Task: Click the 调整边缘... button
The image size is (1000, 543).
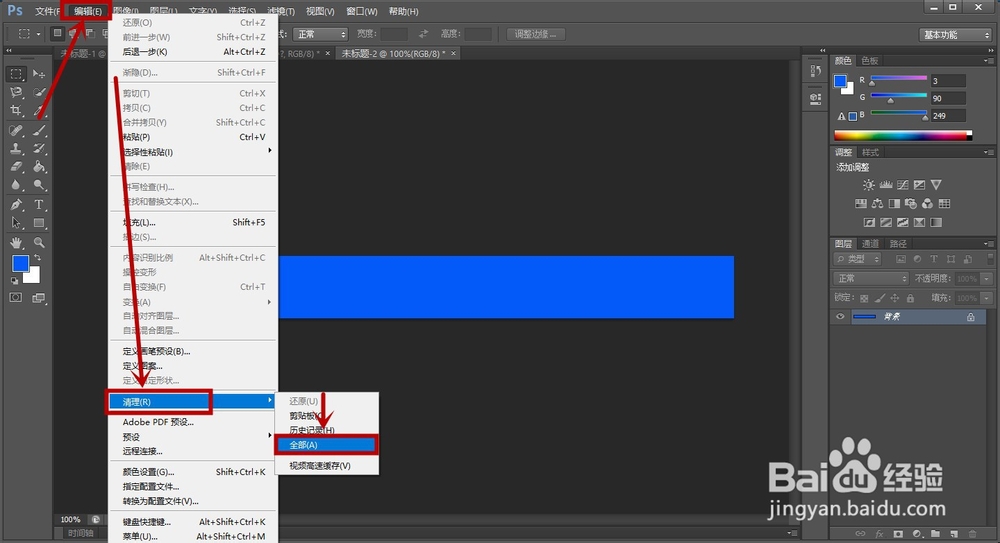Action: tap(536, 34)
